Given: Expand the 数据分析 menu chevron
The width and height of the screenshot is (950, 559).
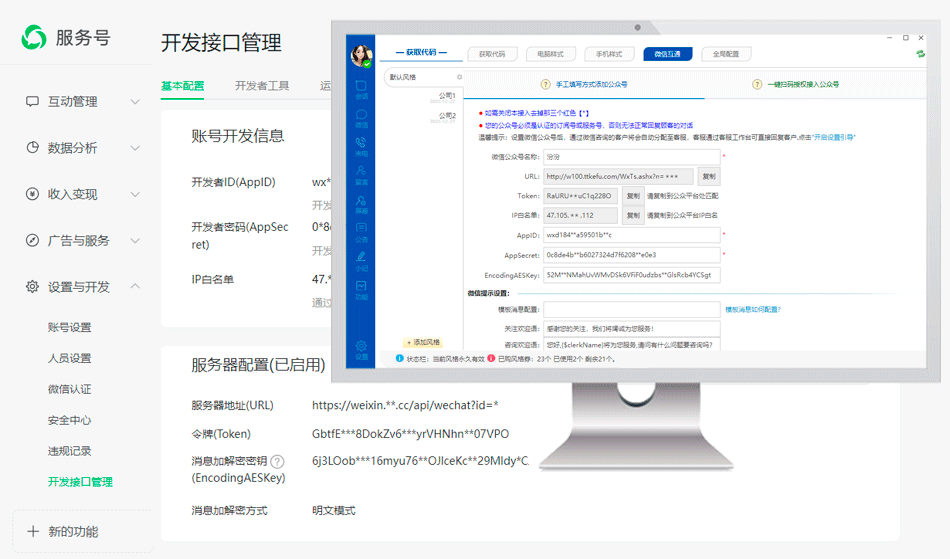Looking at the screenshot, I should pos(135,147).
